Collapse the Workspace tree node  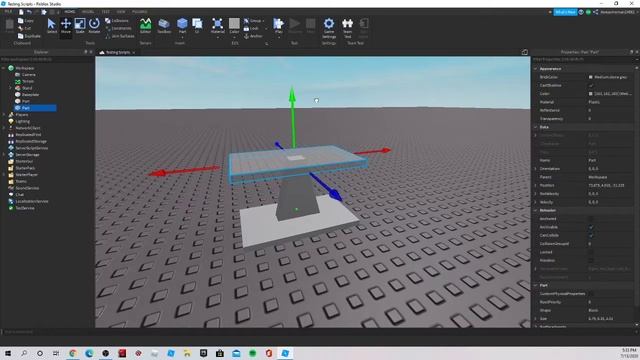click(4, 68)
